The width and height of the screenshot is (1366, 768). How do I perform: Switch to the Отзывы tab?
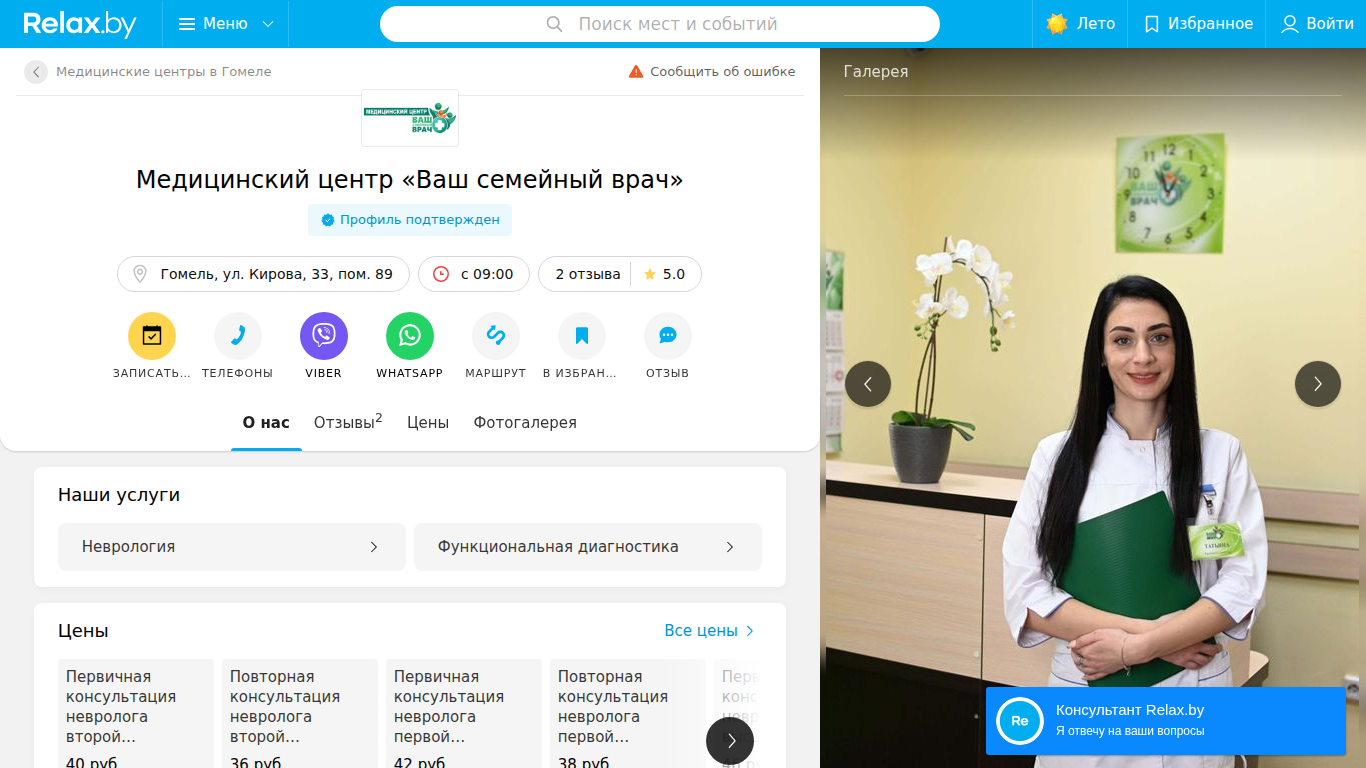pos(348,423)
